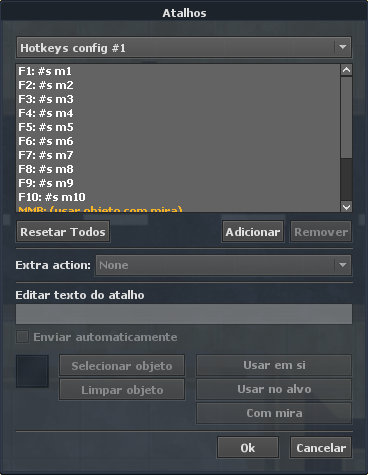Confirm with the Ok button
The image size is (368, 475).
point(248,448)
